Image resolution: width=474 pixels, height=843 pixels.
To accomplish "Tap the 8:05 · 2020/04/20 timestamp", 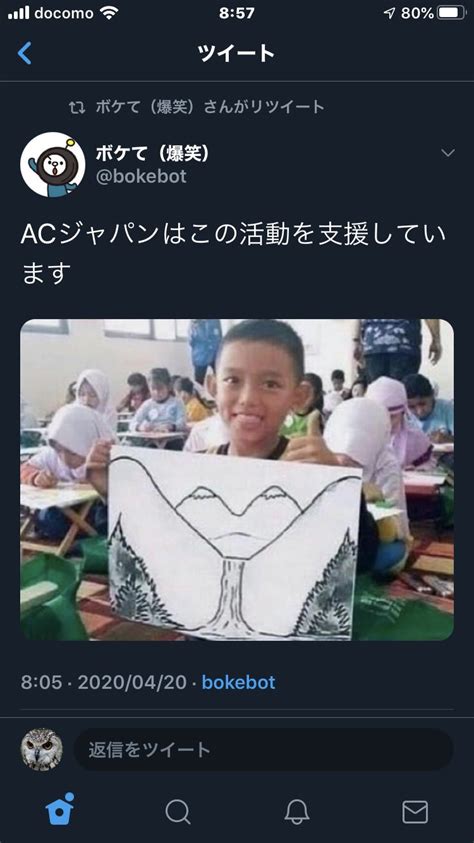I will [x=104, y=683].
